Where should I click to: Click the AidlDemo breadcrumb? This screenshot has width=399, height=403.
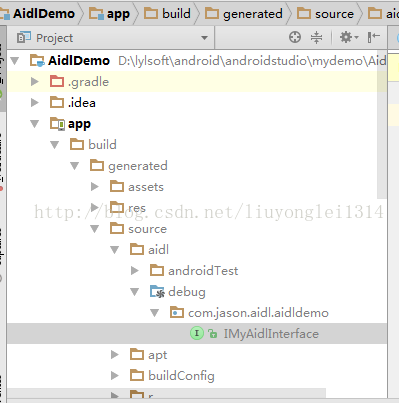[38, 14]
